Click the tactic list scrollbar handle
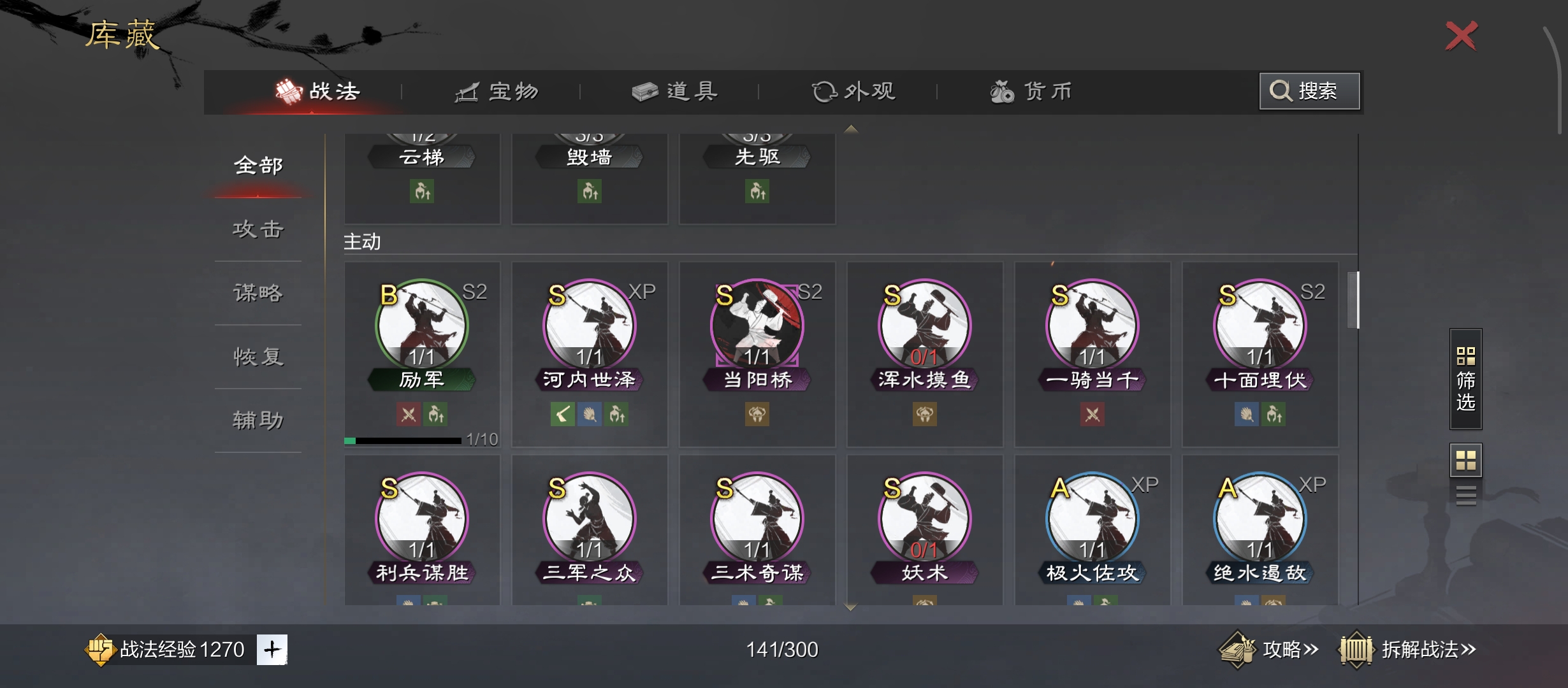1568x688 pixels. 1353,299
